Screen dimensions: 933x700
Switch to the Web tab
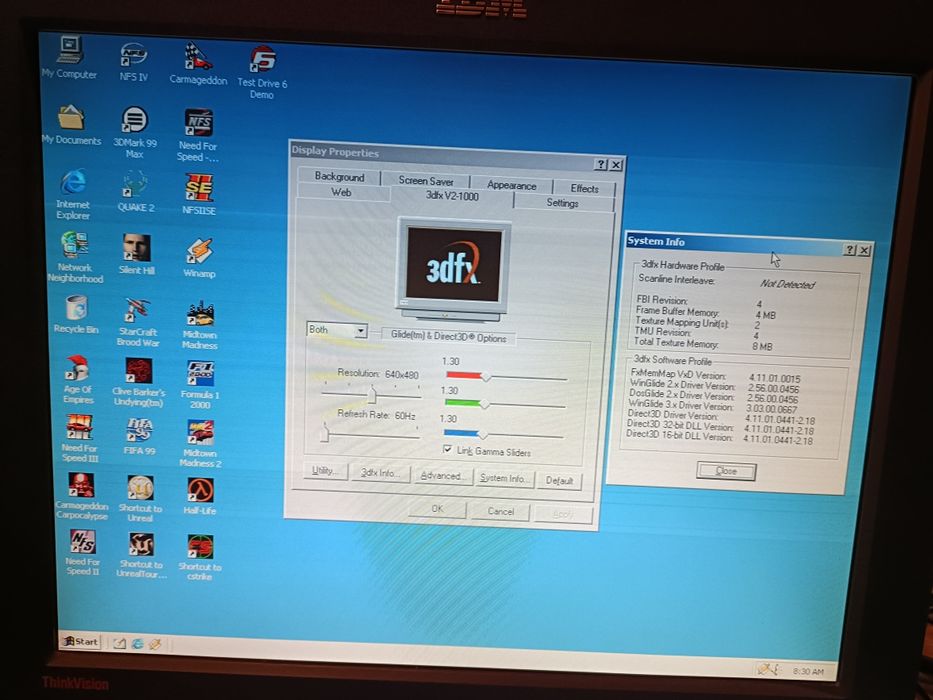click(342, 192)
